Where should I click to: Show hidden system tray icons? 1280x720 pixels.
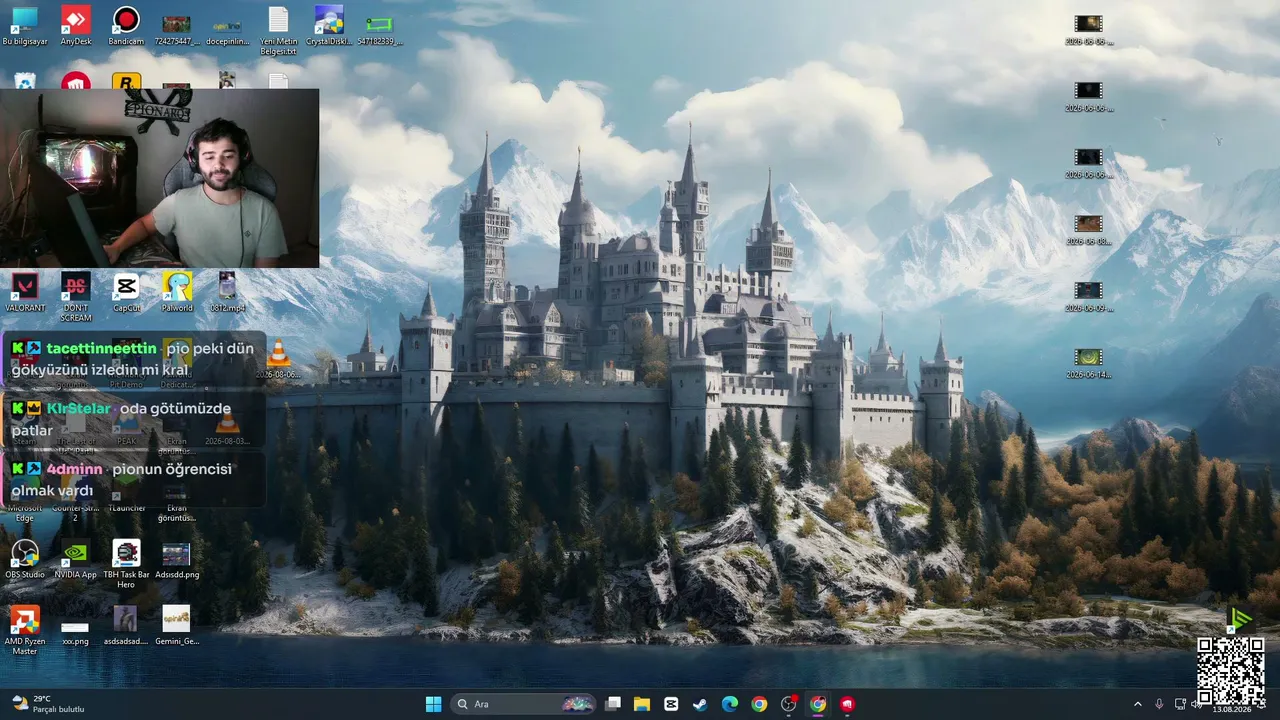point(1137,704)
